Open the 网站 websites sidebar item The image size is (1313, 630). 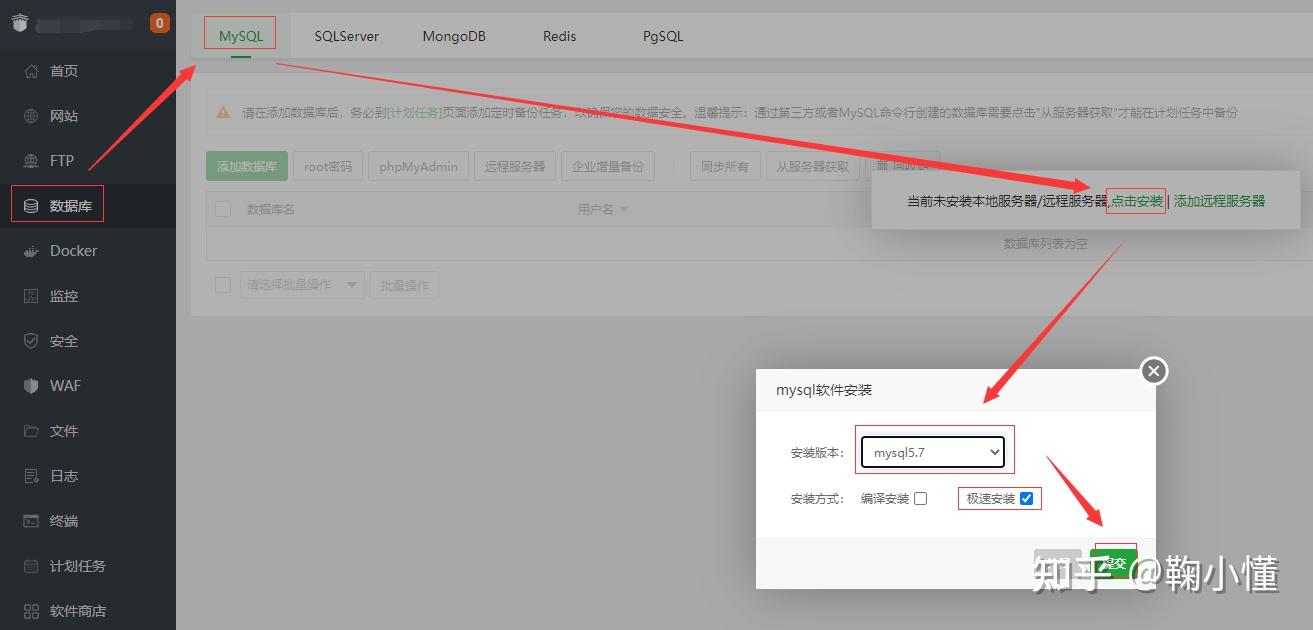tap(87, 116)
